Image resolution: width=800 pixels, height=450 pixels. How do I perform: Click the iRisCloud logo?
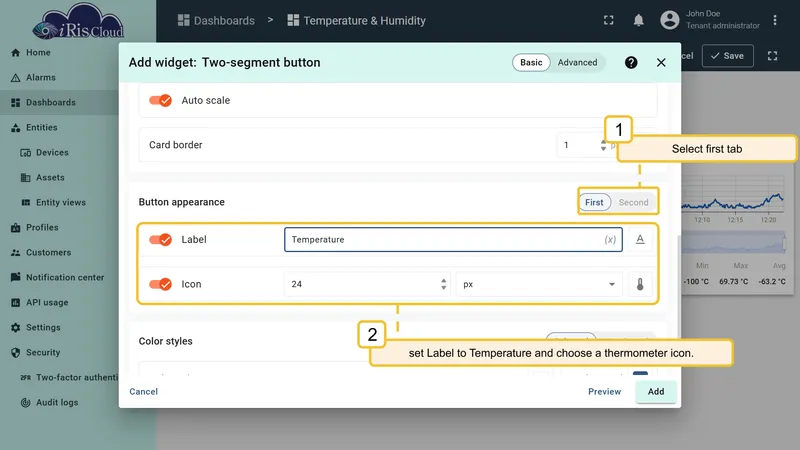click(78, 22)
